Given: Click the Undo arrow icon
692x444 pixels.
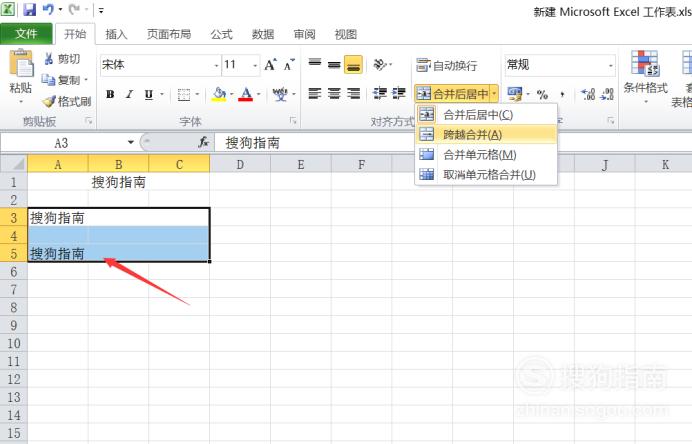Looking at the screenshot, I should click(48, 9).
